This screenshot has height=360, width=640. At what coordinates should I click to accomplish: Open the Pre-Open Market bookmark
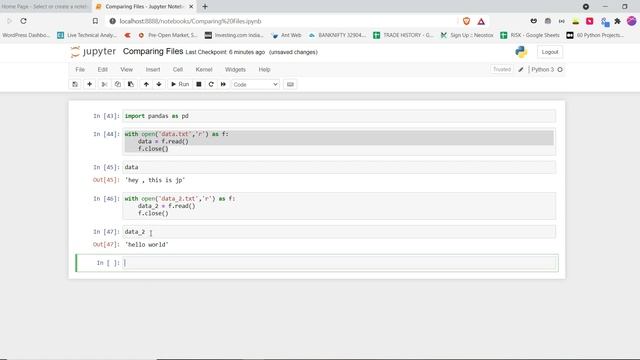click(x=168, y=36)
